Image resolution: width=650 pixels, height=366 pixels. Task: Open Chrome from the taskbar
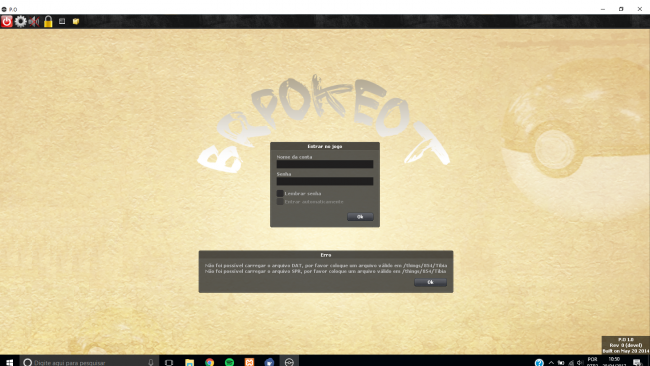tap(210, 362)
